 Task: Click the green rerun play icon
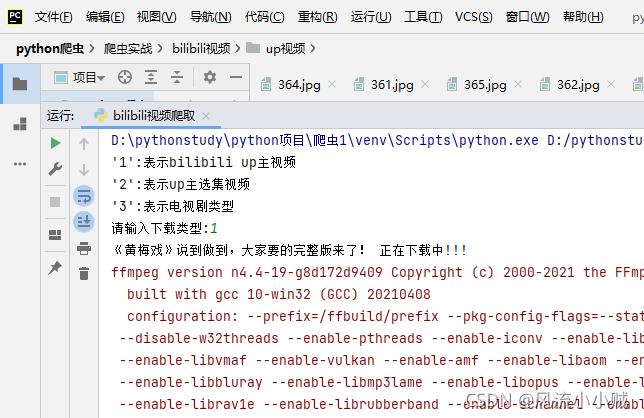[55, 143]
